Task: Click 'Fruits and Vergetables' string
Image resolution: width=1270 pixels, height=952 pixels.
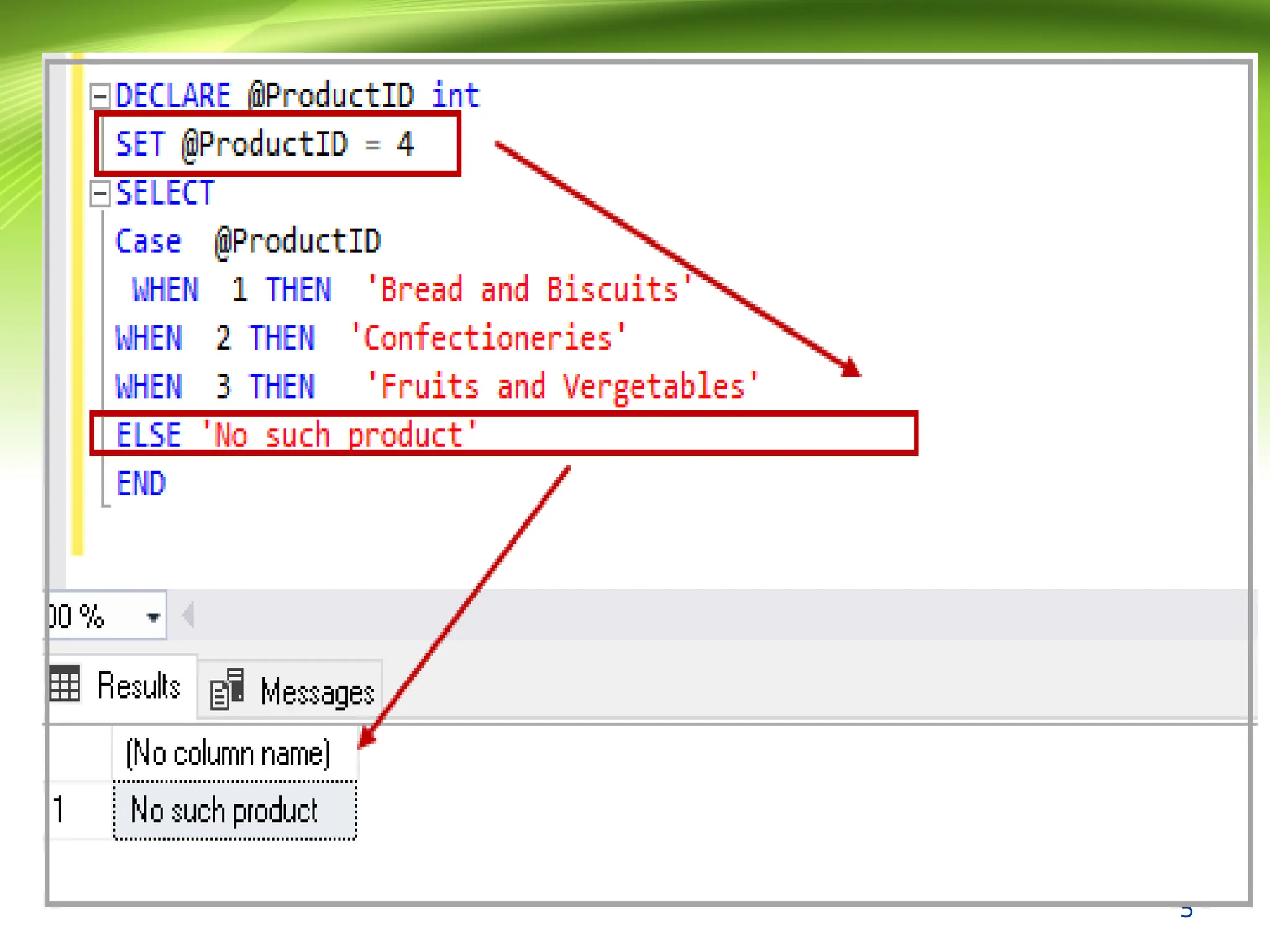Action: pyautogui.click(x=562, y=387)
